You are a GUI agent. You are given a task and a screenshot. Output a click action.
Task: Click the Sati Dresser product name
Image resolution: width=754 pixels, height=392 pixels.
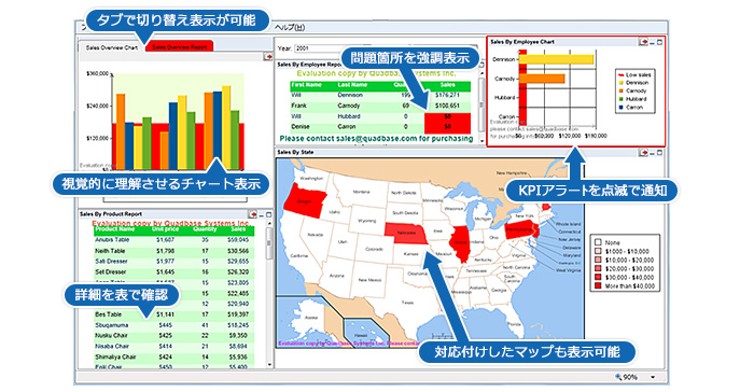pos(111,261)
